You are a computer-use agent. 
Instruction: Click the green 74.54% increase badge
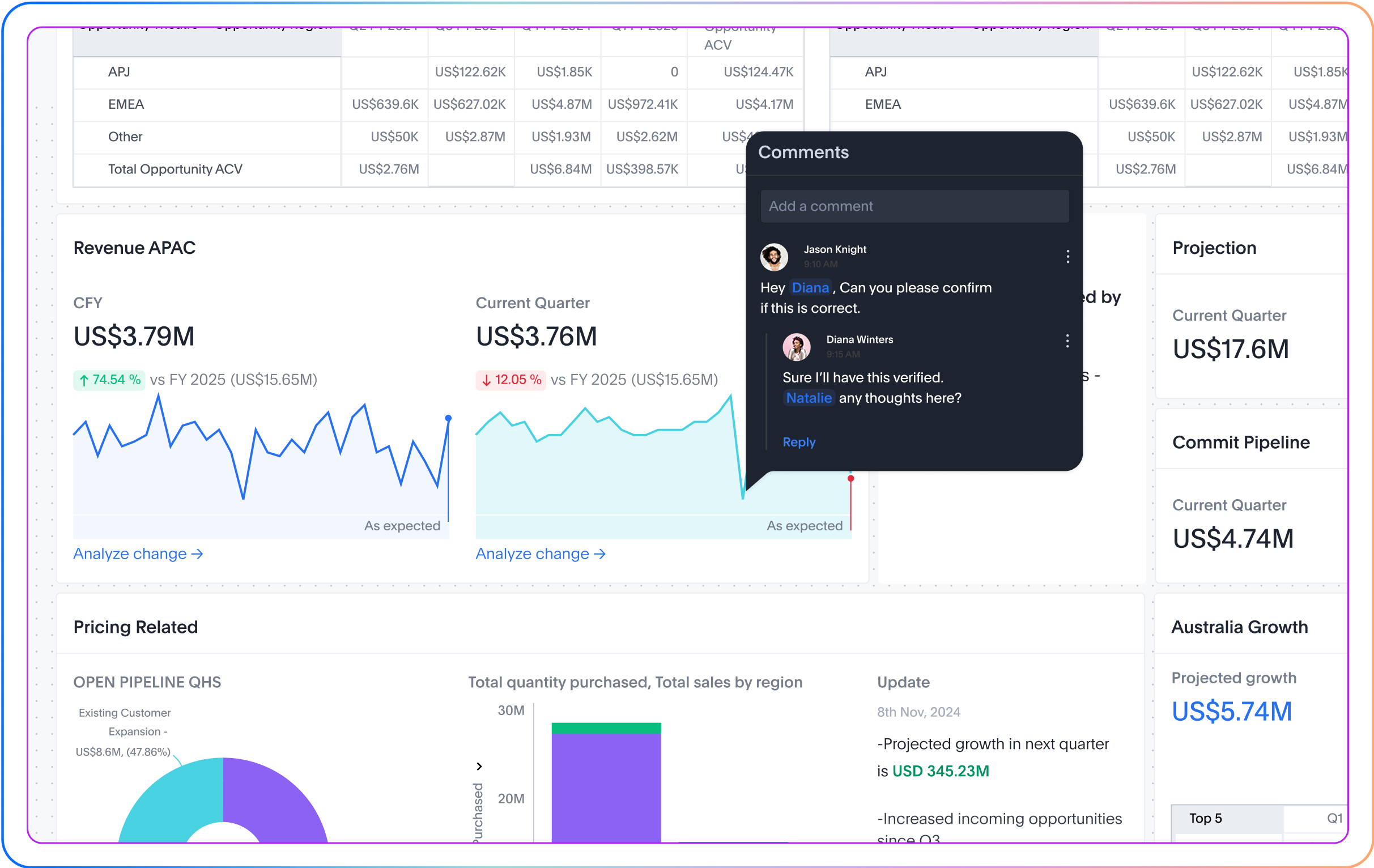[108, 379]
